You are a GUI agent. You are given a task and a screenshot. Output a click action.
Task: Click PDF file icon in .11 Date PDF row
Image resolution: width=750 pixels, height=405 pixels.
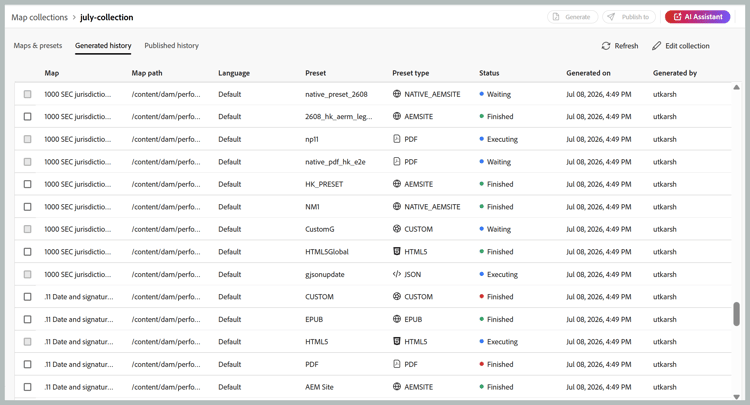pos(397,364)
